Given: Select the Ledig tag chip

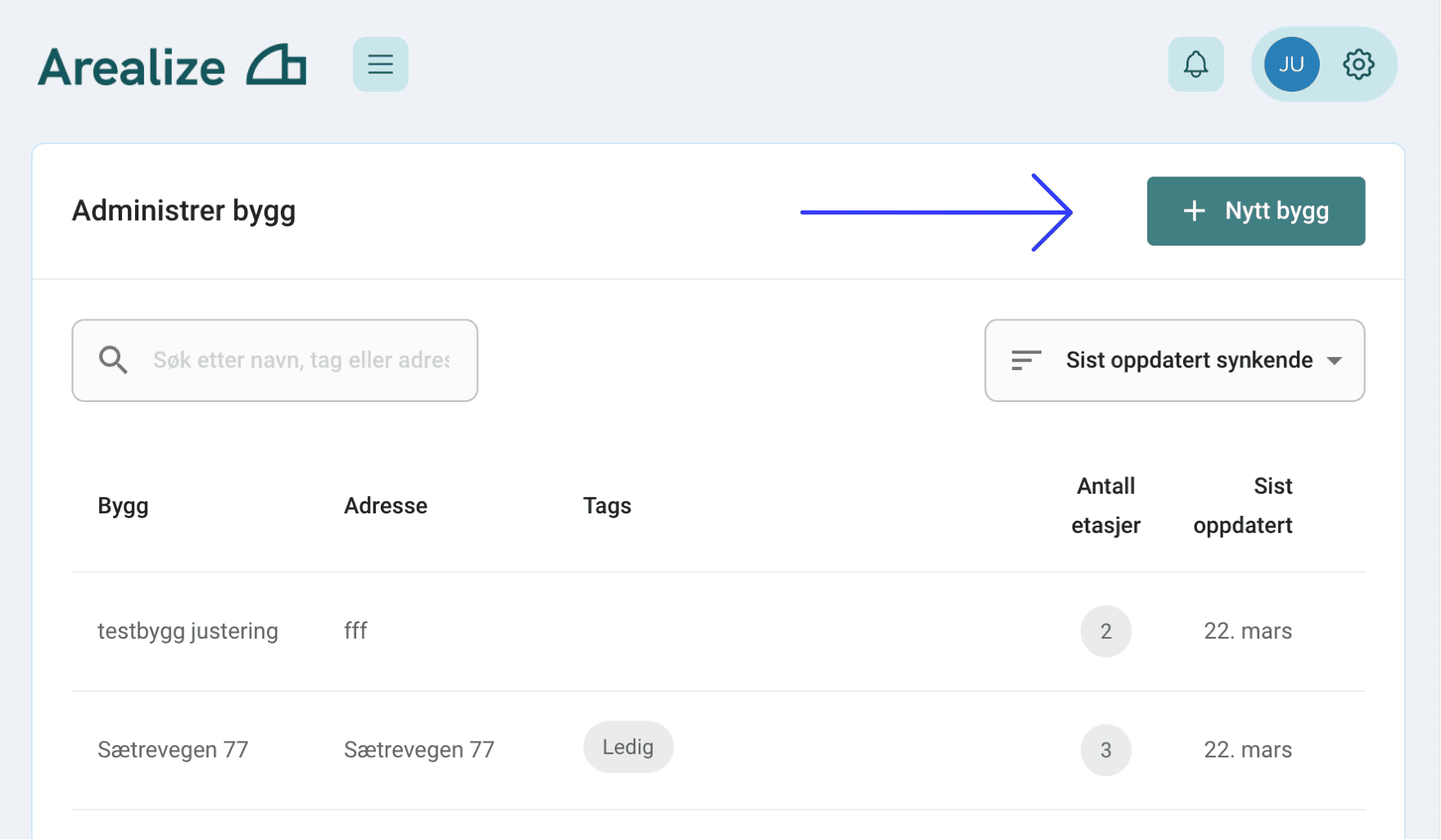Looking at the screenshot, I should point(628,747).
